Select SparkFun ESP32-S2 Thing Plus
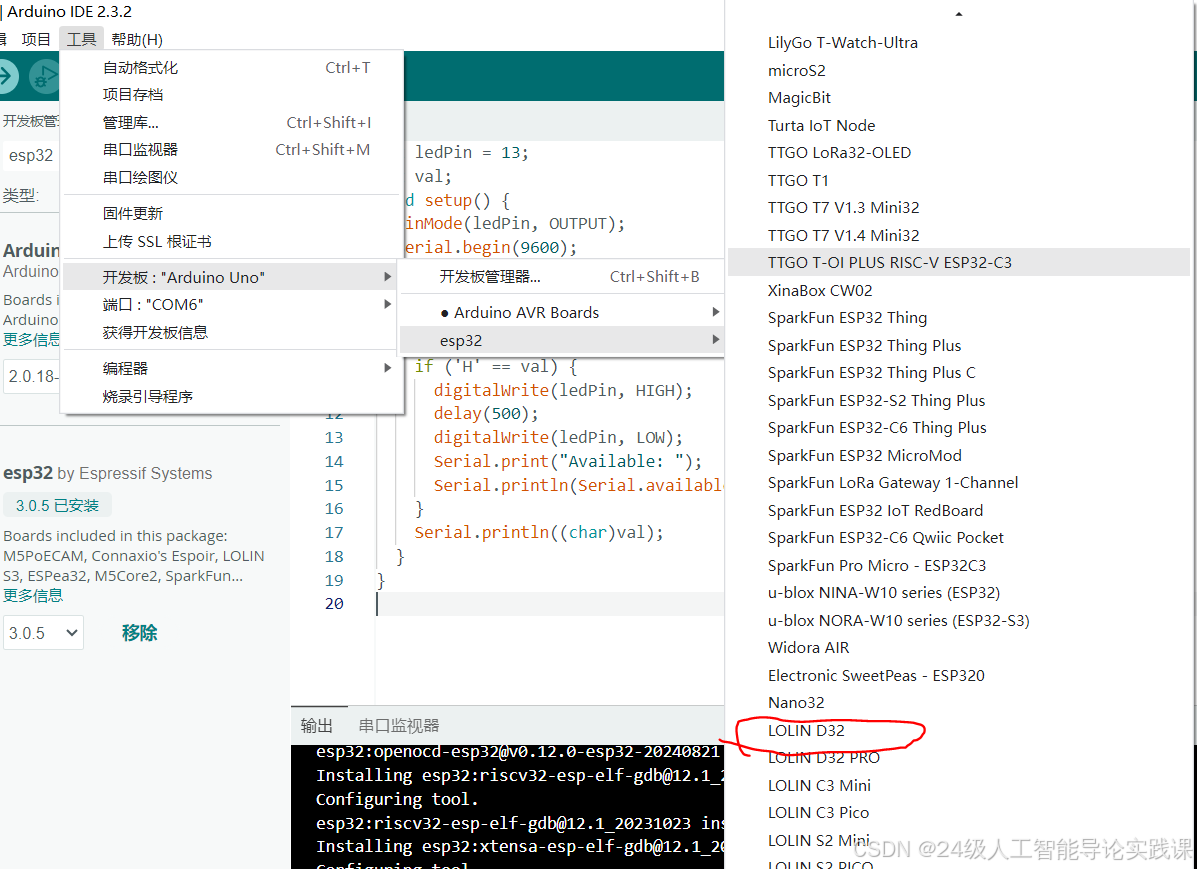 click(958, 400)
